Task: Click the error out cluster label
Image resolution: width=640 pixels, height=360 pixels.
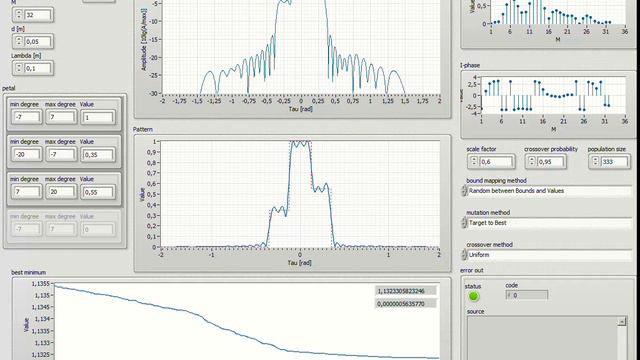Action: coord(471,270)
